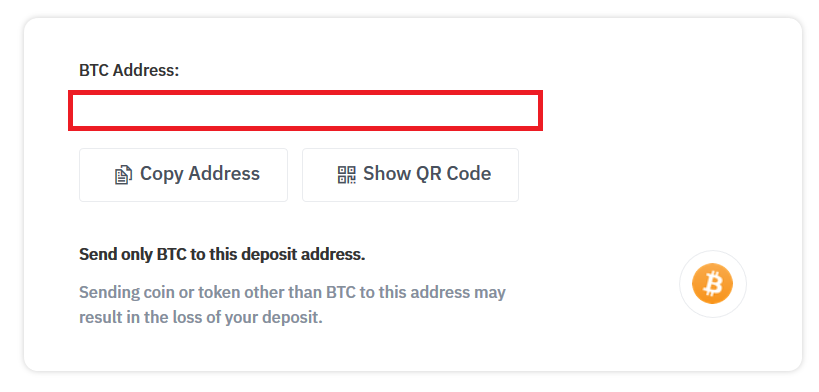Click the "Copy Address" text label

point(200,174)
